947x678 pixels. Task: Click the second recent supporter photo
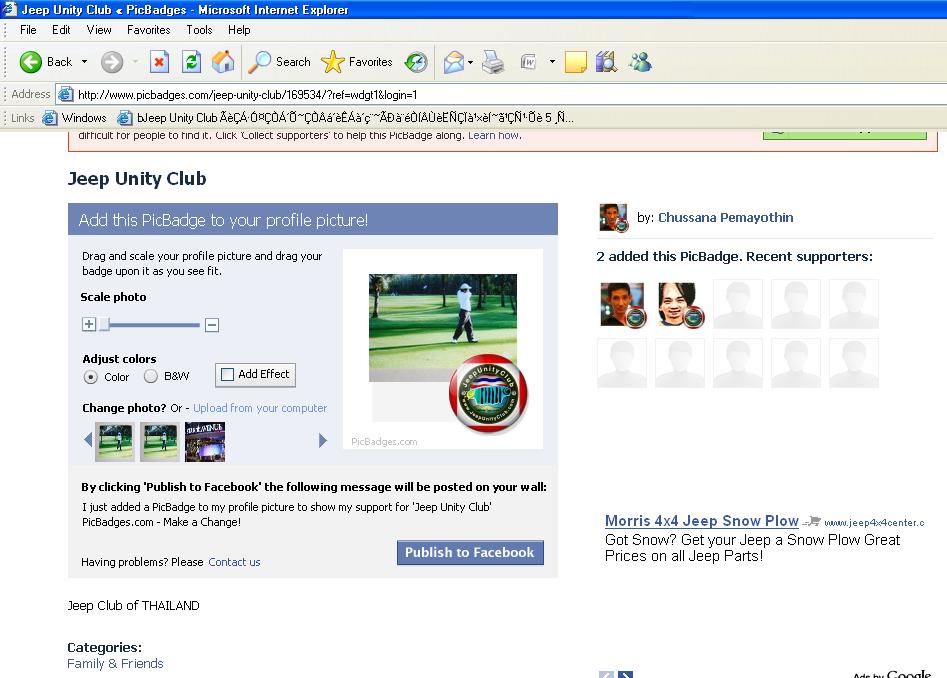click(681, 304)
